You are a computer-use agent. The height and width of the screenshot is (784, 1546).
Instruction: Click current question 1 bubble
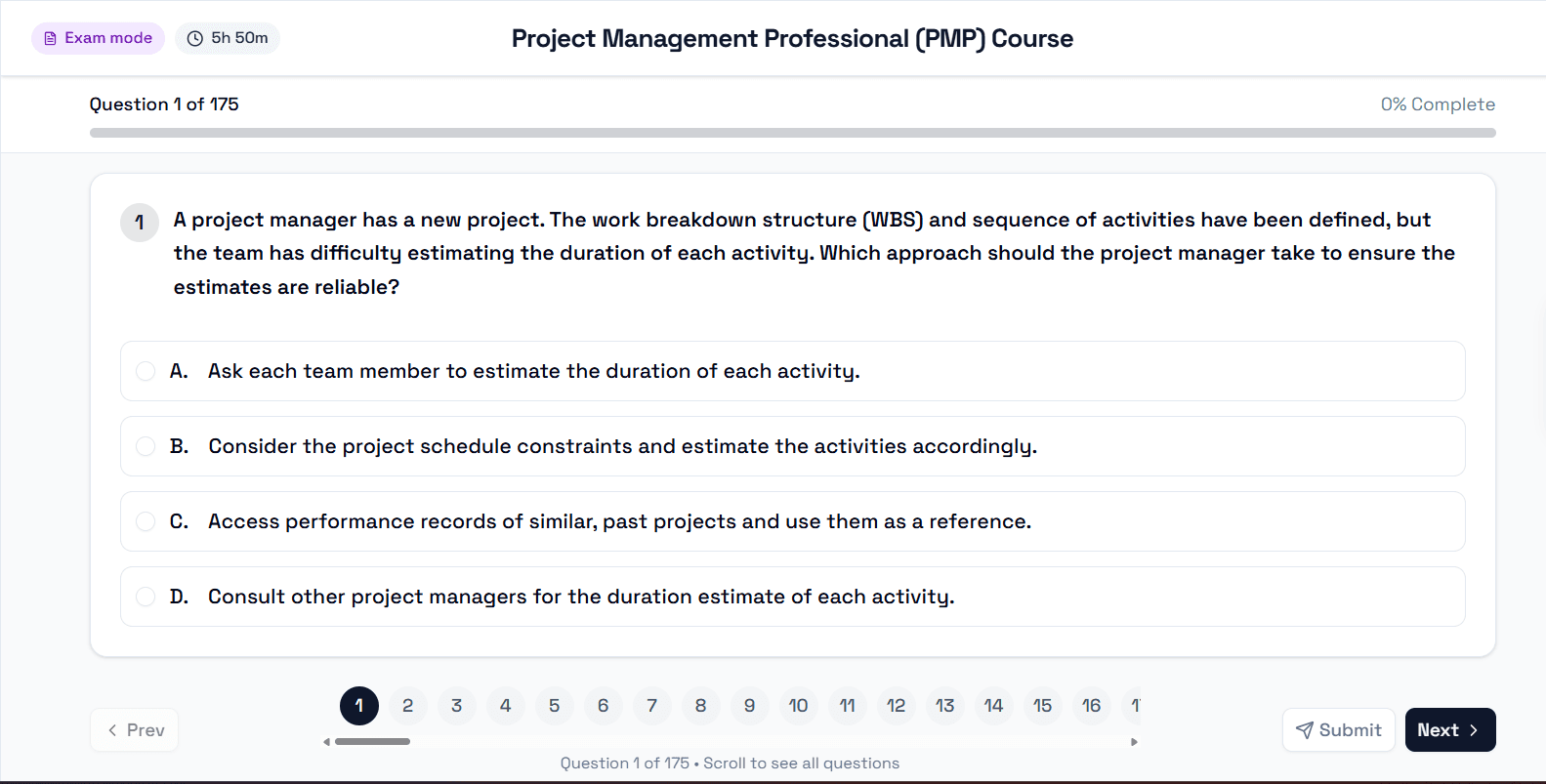(x=359, y=706)
